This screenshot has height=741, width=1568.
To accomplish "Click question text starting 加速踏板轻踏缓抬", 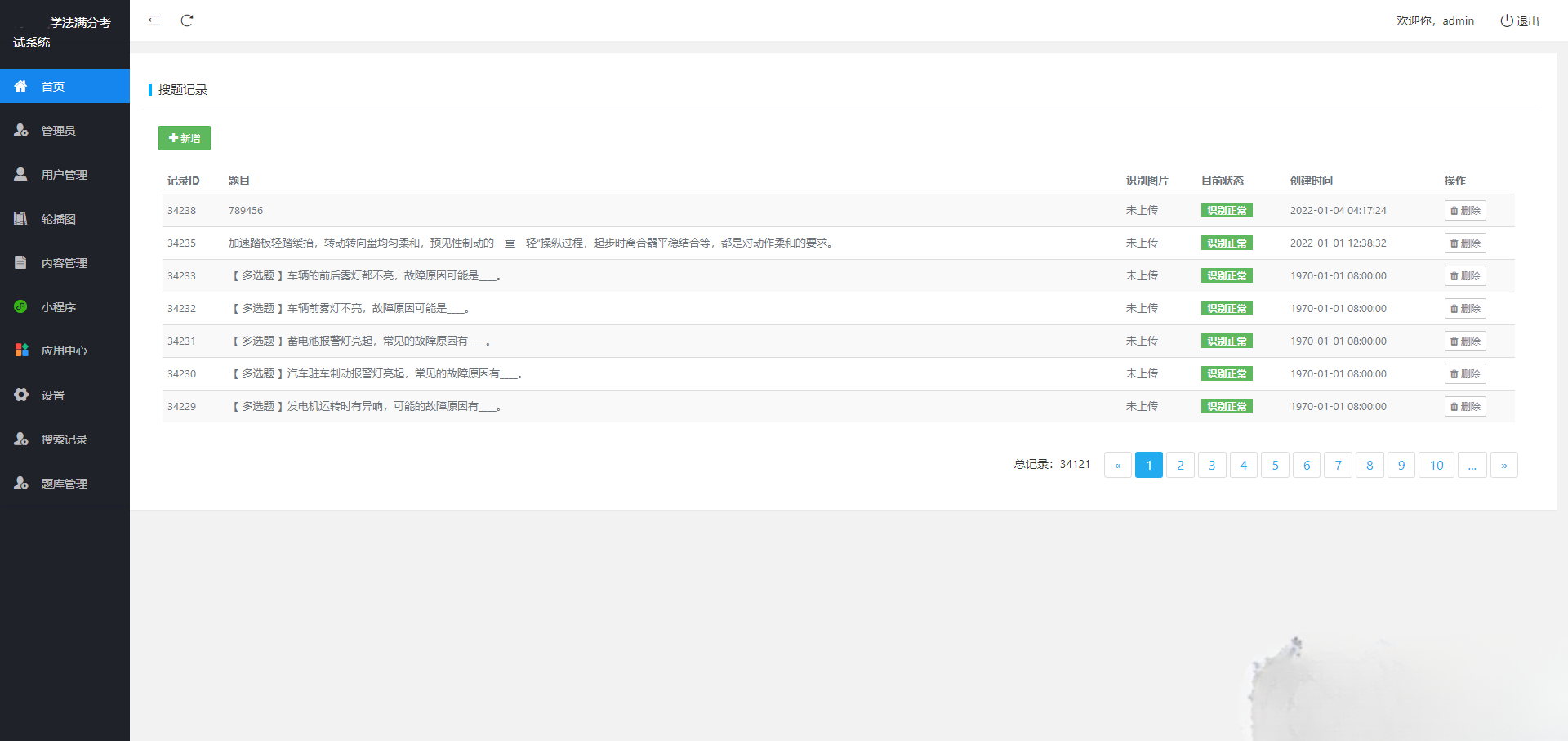I will coord(532,243).
